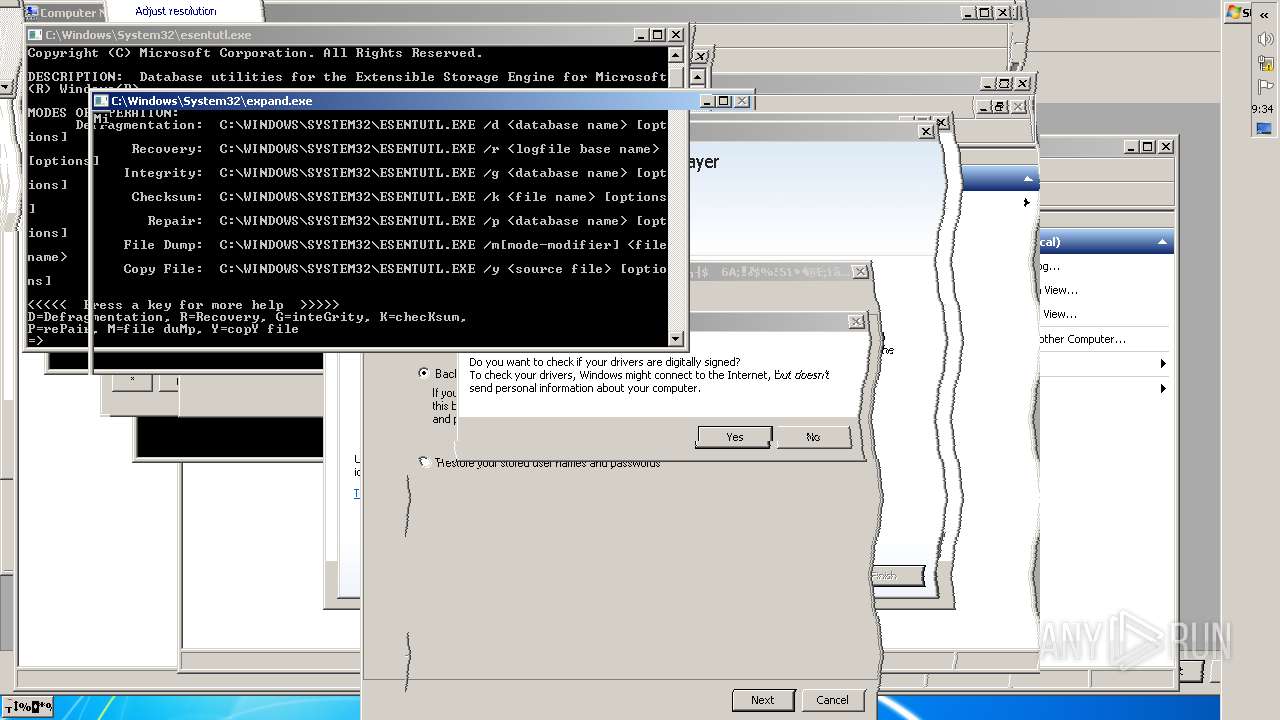Screen dimensions: 1280x720
Task: Click the 'Copyright (C) Microsoft Corporation' console line
Action: (255, 53)
